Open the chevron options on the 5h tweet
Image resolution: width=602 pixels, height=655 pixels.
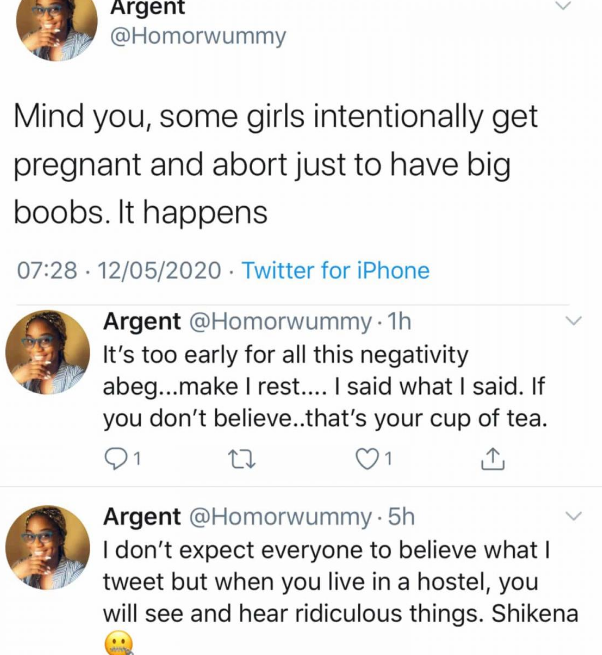coord(575,517)
